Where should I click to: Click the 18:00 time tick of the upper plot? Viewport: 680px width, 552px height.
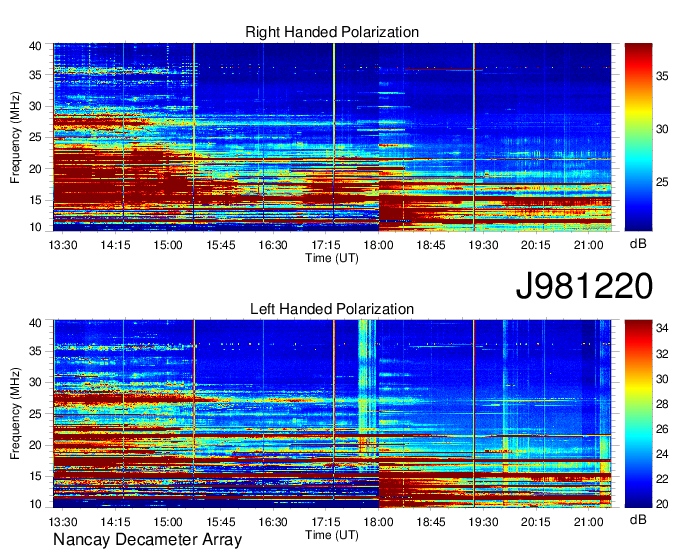378,245
